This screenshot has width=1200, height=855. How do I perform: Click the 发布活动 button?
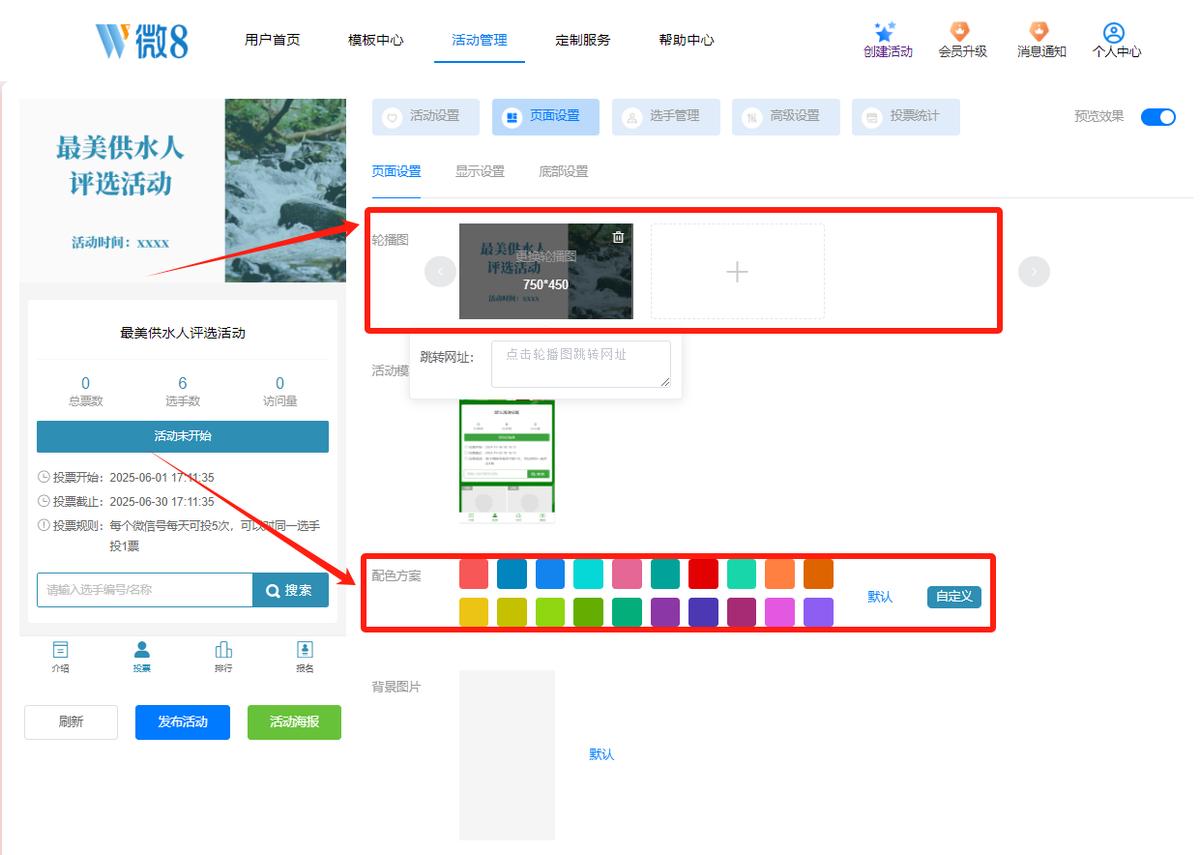[183, 722]
